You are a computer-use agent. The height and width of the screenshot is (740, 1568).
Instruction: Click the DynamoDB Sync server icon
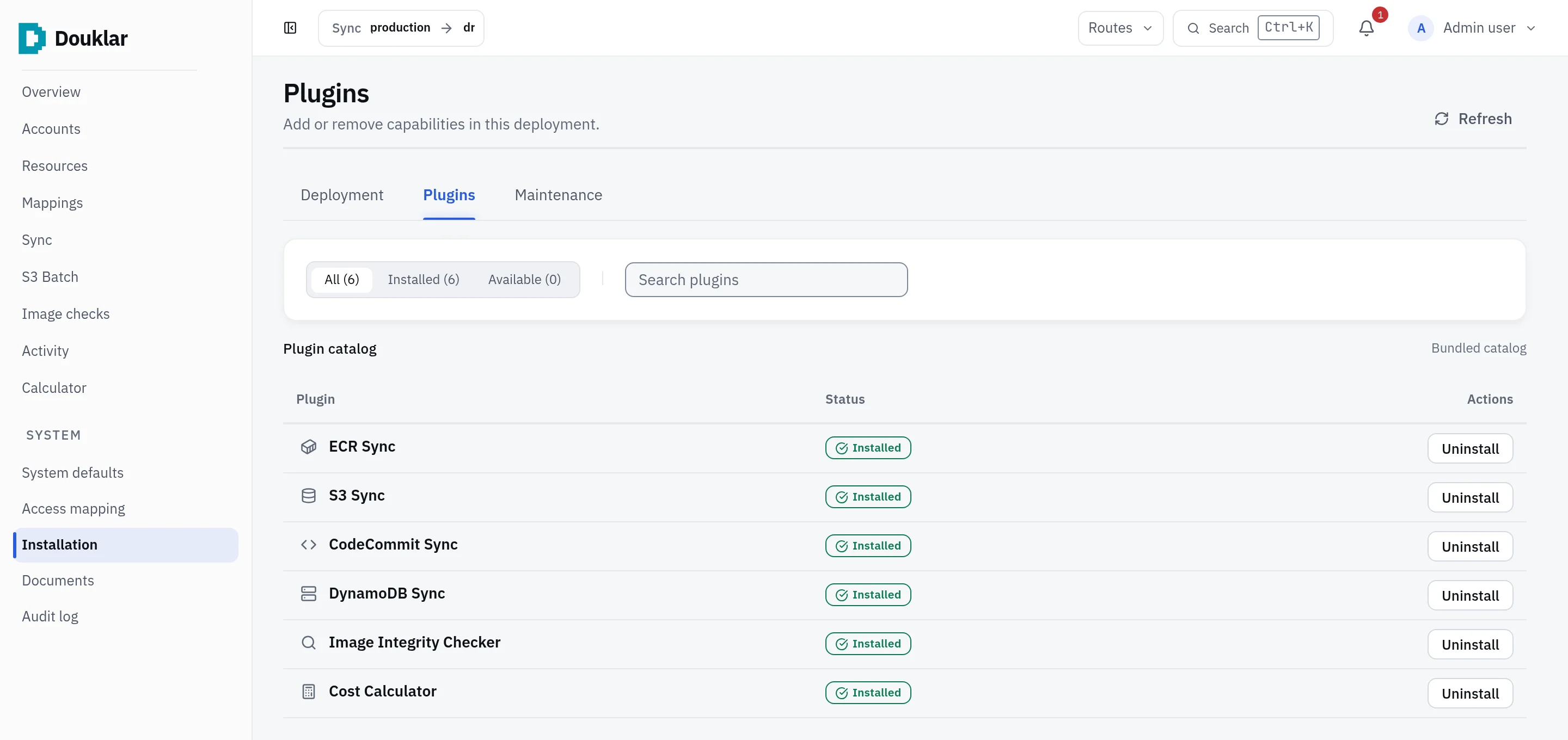[x=309, y=594]
